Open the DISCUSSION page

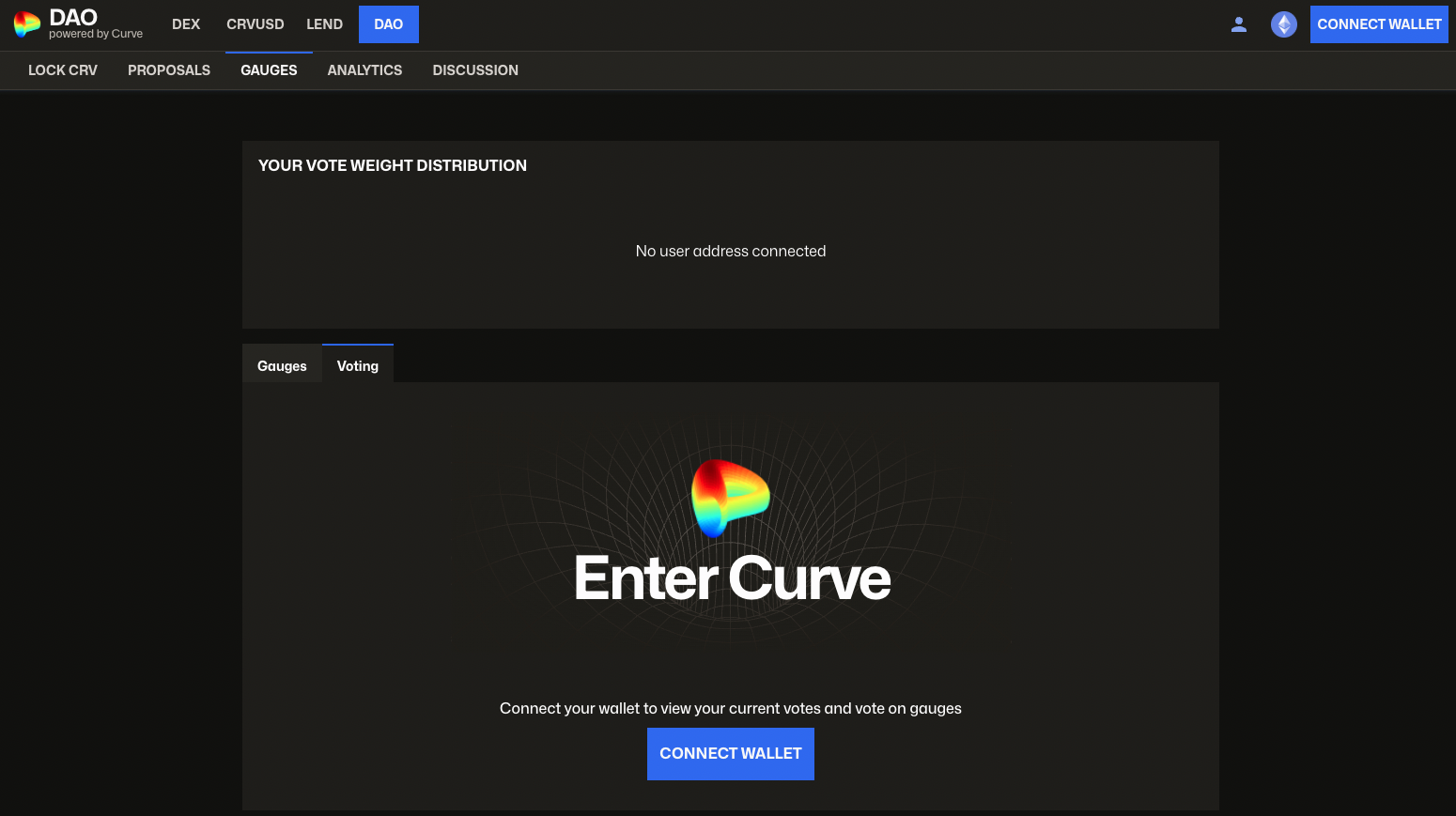[475, 69]
